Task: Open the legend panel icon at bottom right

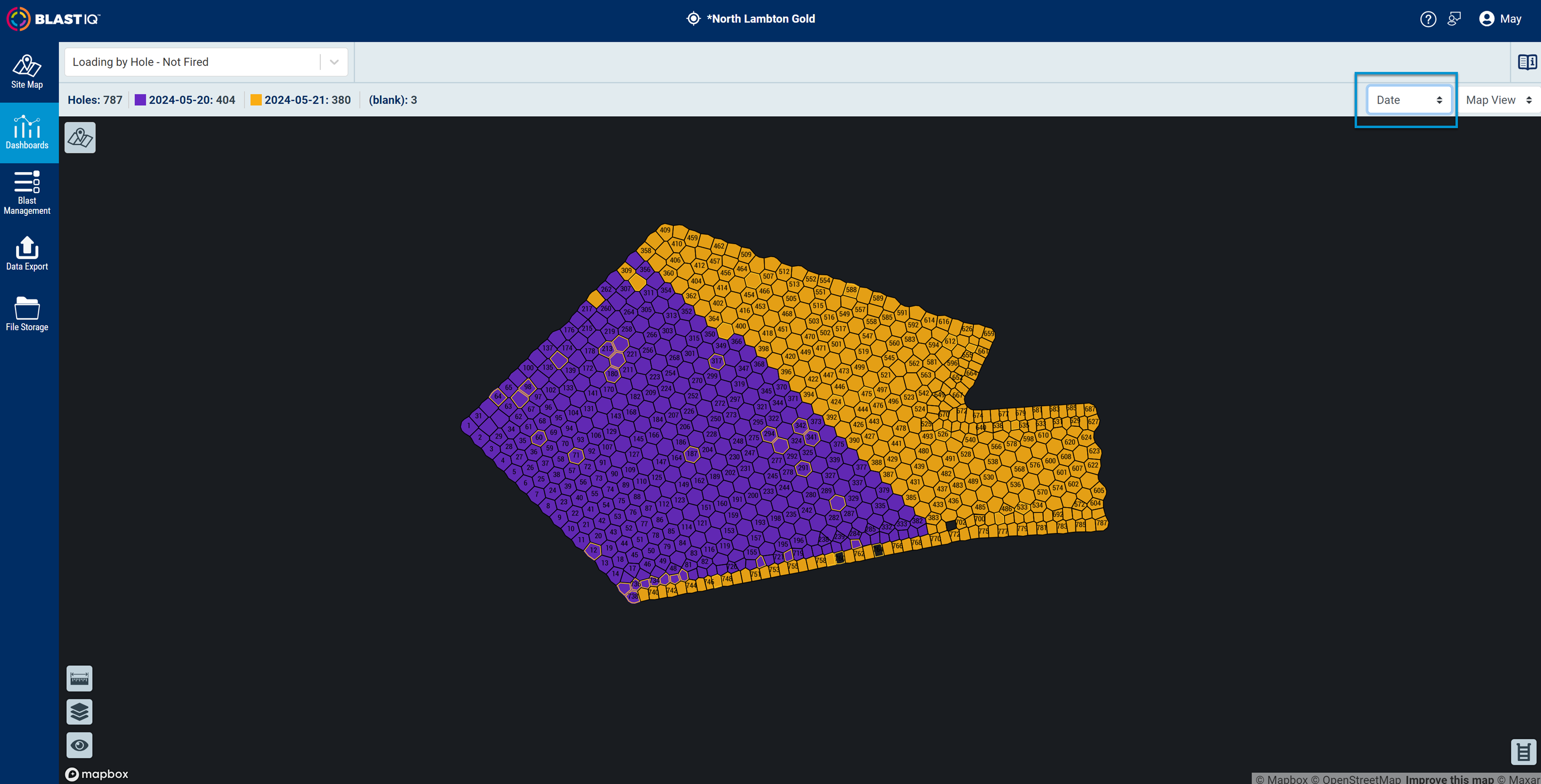Action: point(1523,752)
